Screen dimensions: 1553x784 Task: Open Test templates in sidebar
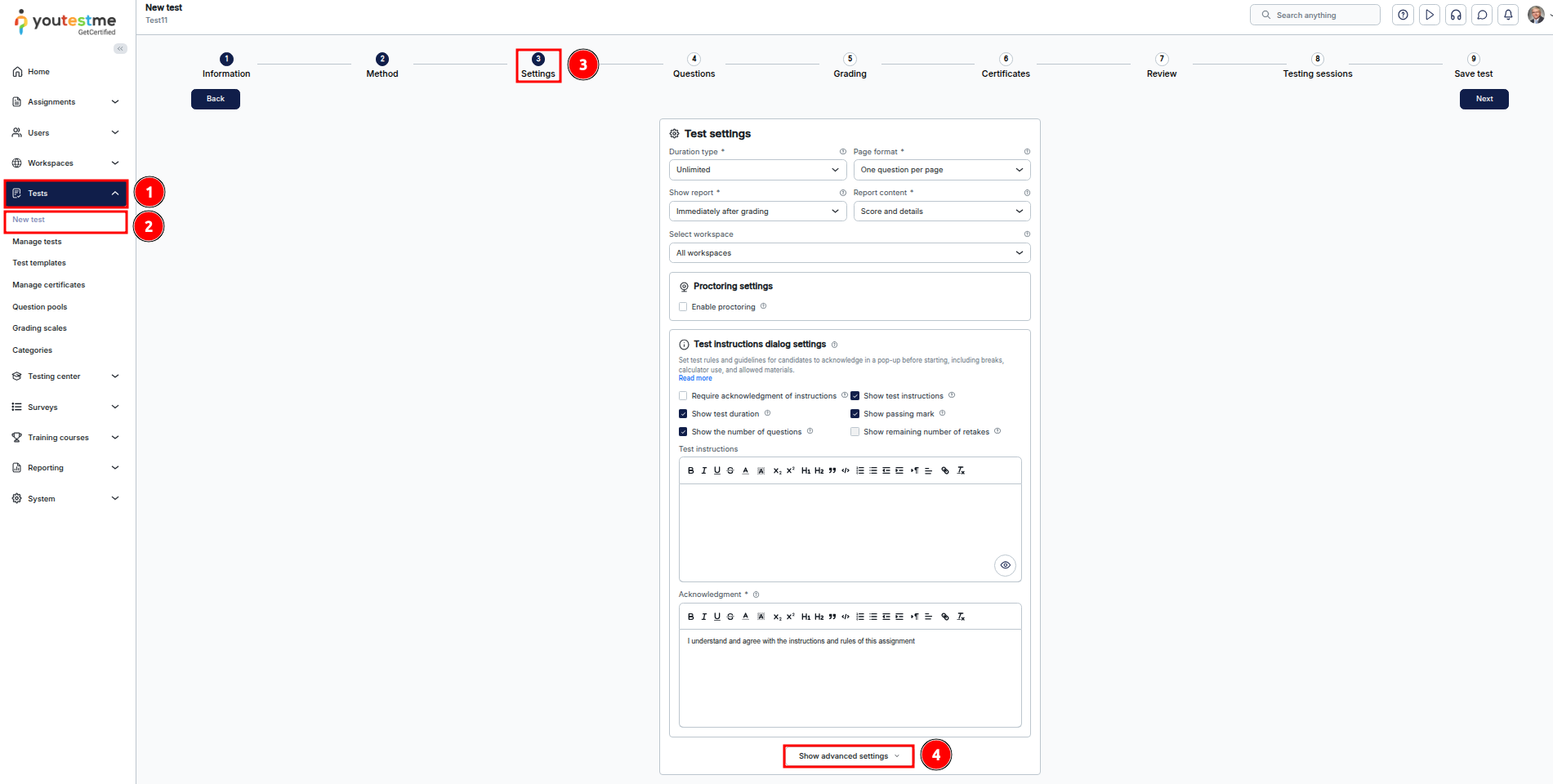[x=39, y=263]
